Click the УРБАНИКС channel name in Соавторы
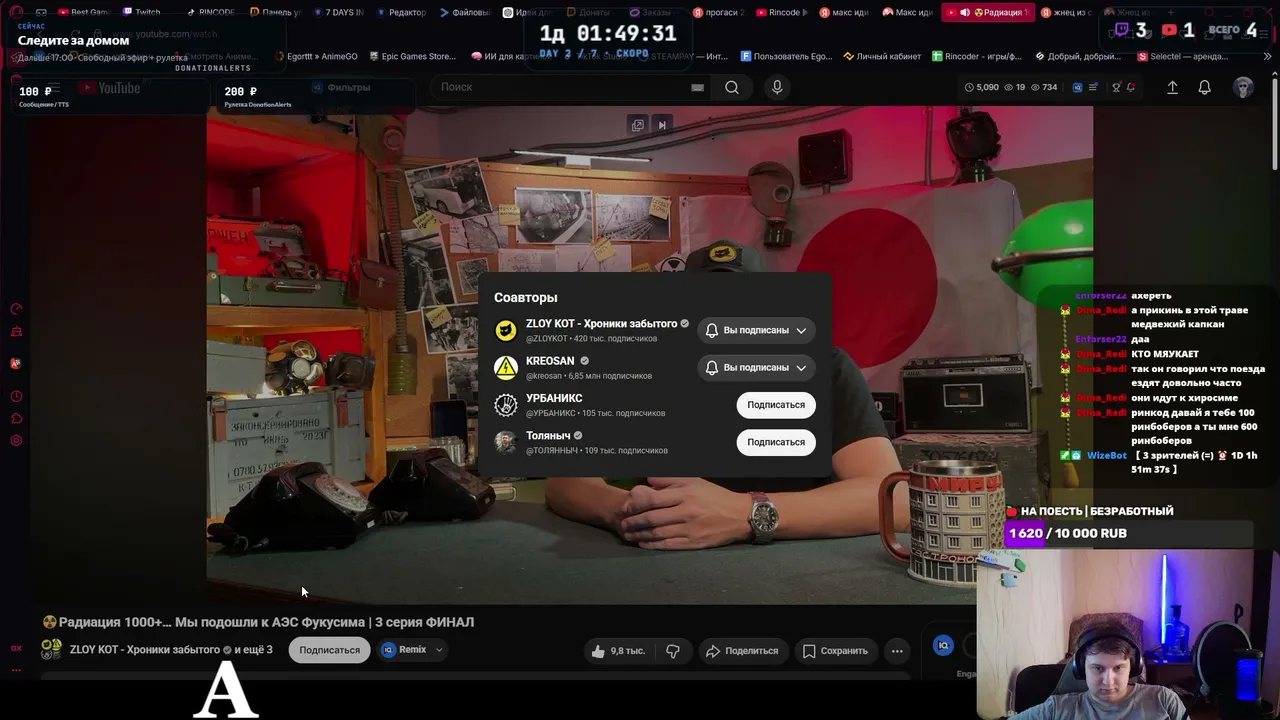Image resolution: width=1280 pixels, height=720 pixels. (x=554, y=398)
